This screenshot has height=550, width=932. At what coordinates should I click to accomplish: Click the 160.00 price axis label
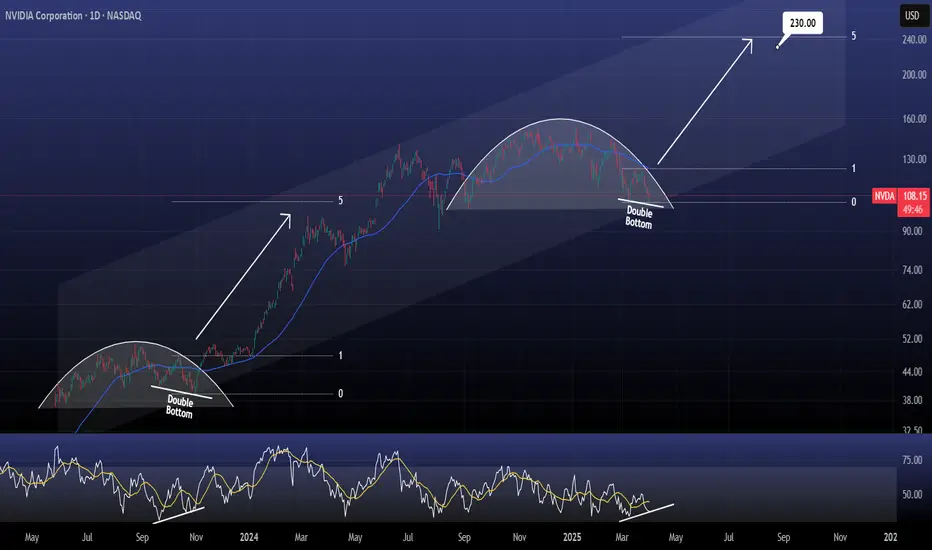(x=914, y=119)
